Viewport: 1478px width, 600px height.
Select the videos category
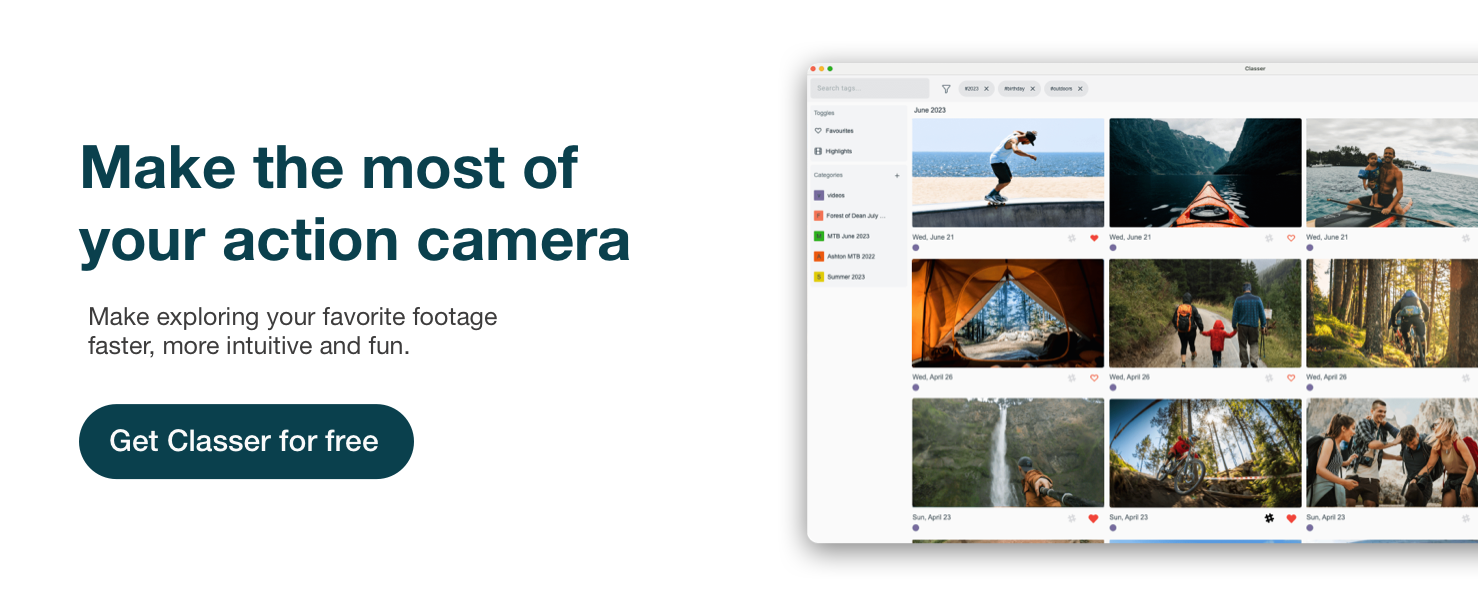[835, 195]
